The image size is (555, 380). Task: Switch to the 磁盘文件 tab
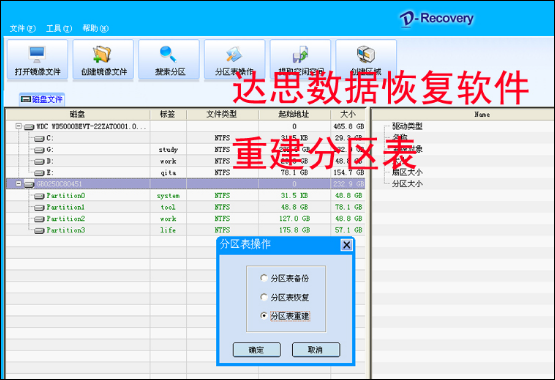(x=42, y=100)
